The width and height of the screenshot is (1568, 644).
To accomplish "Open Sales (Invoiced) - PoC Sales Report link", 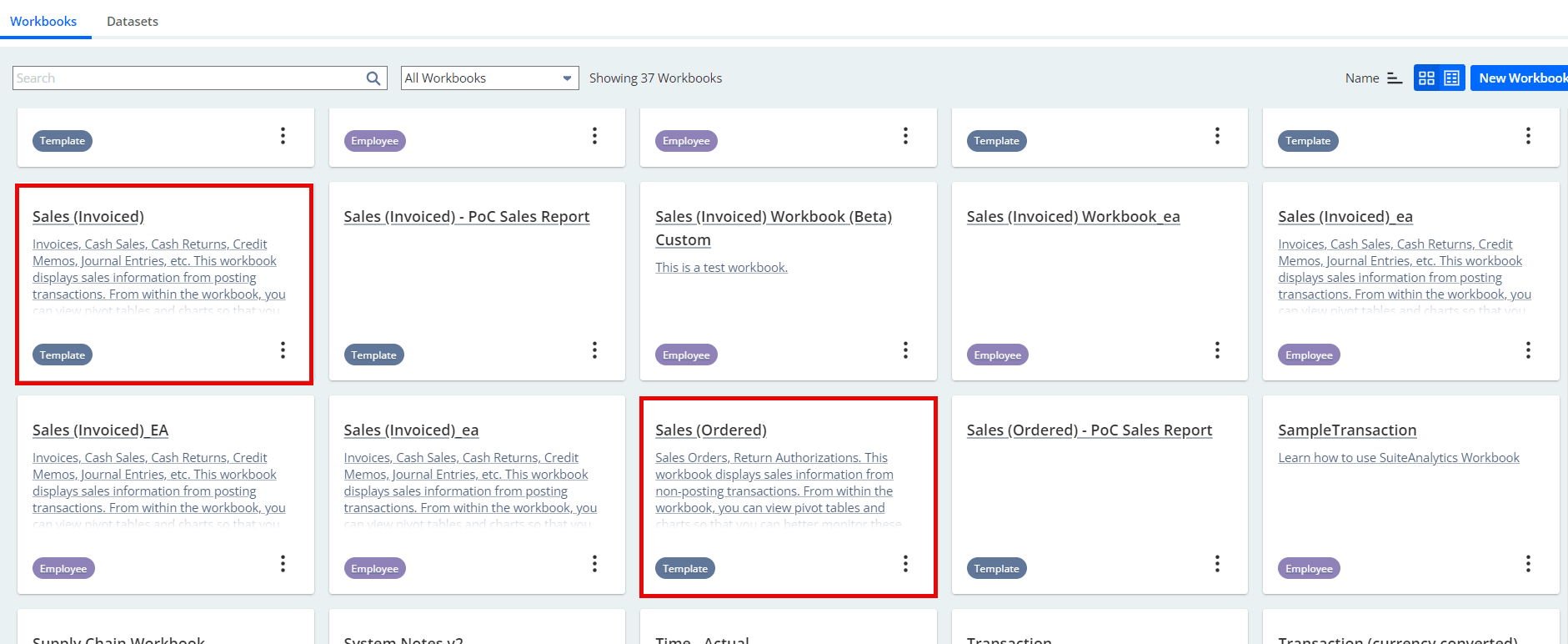I will tap(467, 217).
